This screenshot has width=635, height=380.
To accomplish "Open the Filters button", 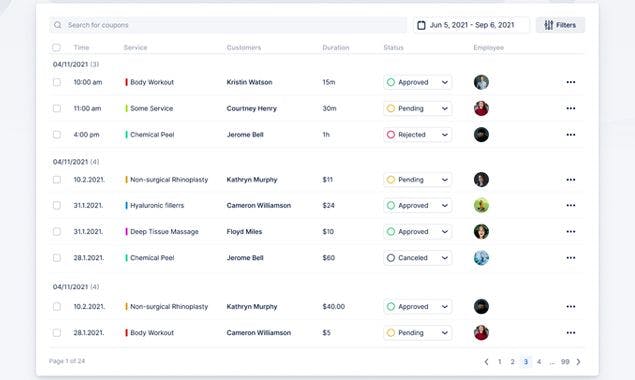I will point(560,25).
